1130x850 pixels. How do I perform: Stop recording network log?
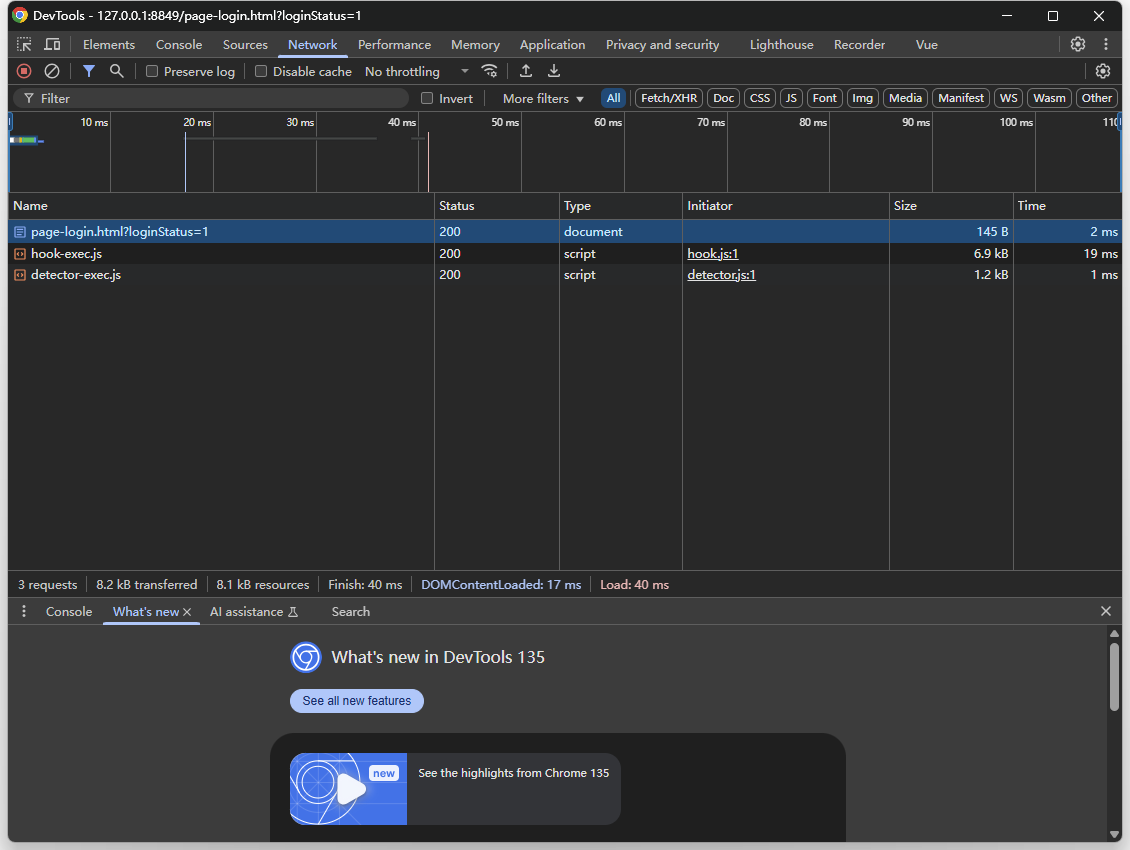pos(24,71)
